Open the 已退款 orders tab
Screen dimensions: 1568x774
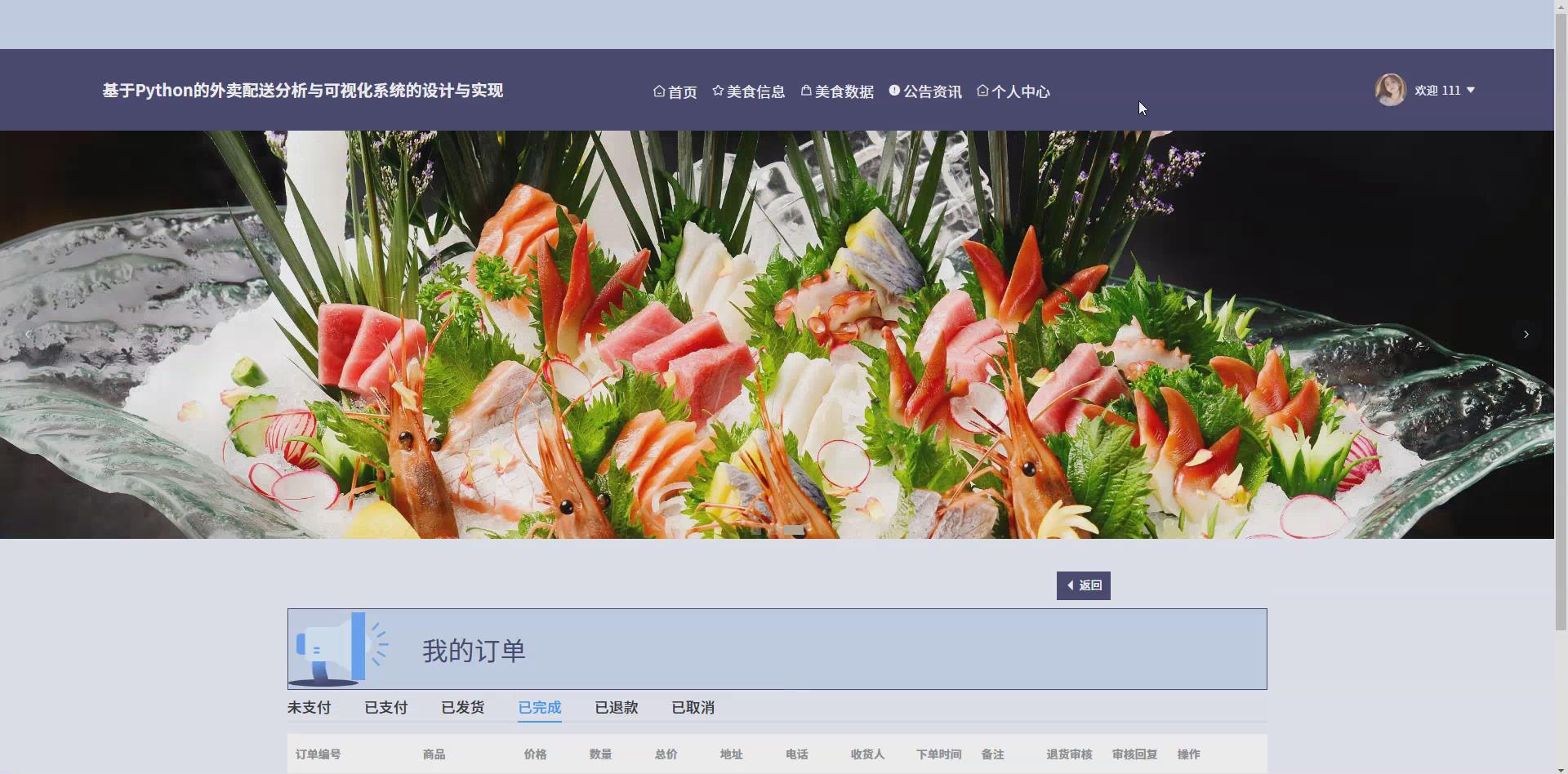[616, 708]
